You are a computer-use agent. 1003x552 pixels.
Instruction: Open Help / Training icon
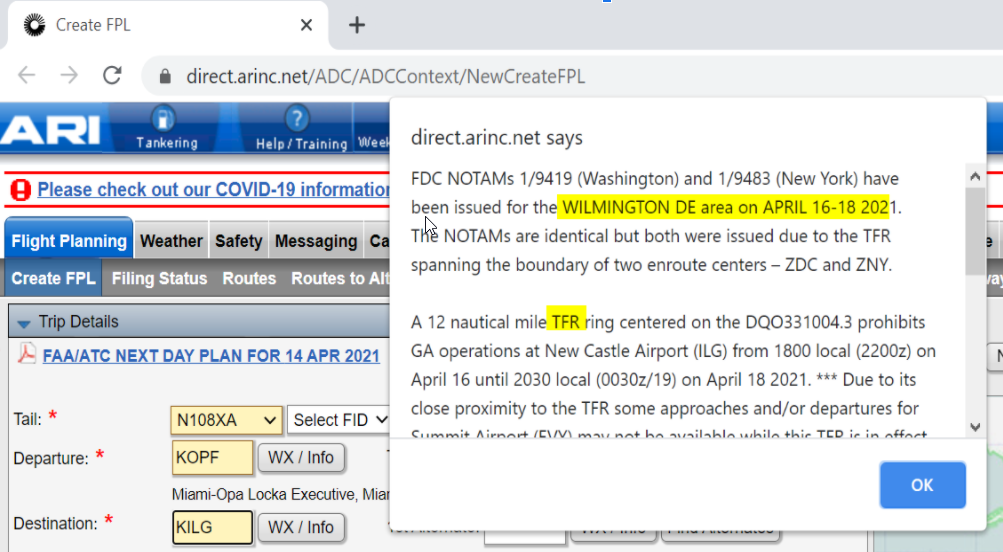[x=301, y=127]
